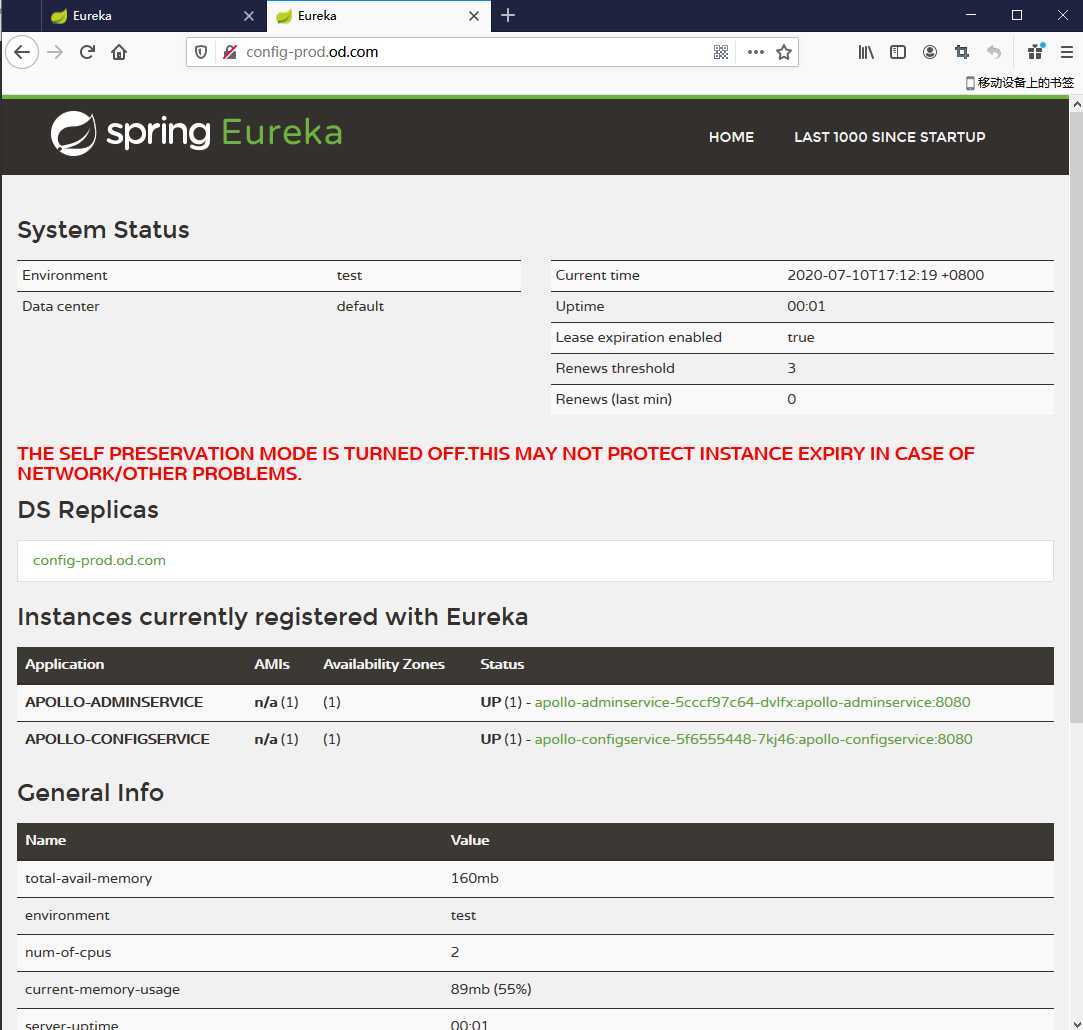
Task: Click the Uptime label in System Status
Action: (x=579, y=306)
